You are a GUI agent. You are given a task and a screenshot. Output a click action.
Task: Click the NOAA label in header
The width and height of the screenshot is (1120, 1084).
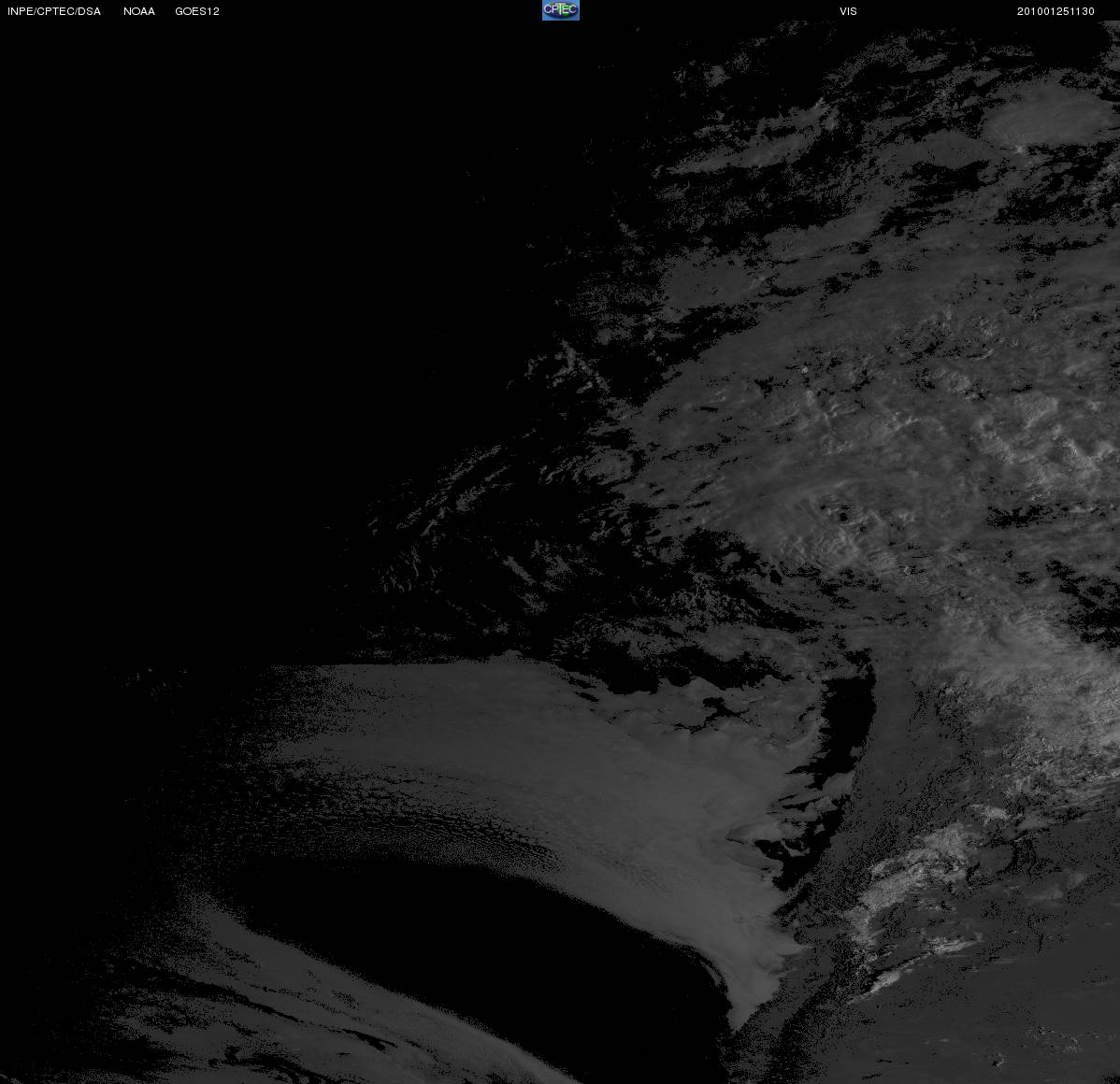(139, 11)
